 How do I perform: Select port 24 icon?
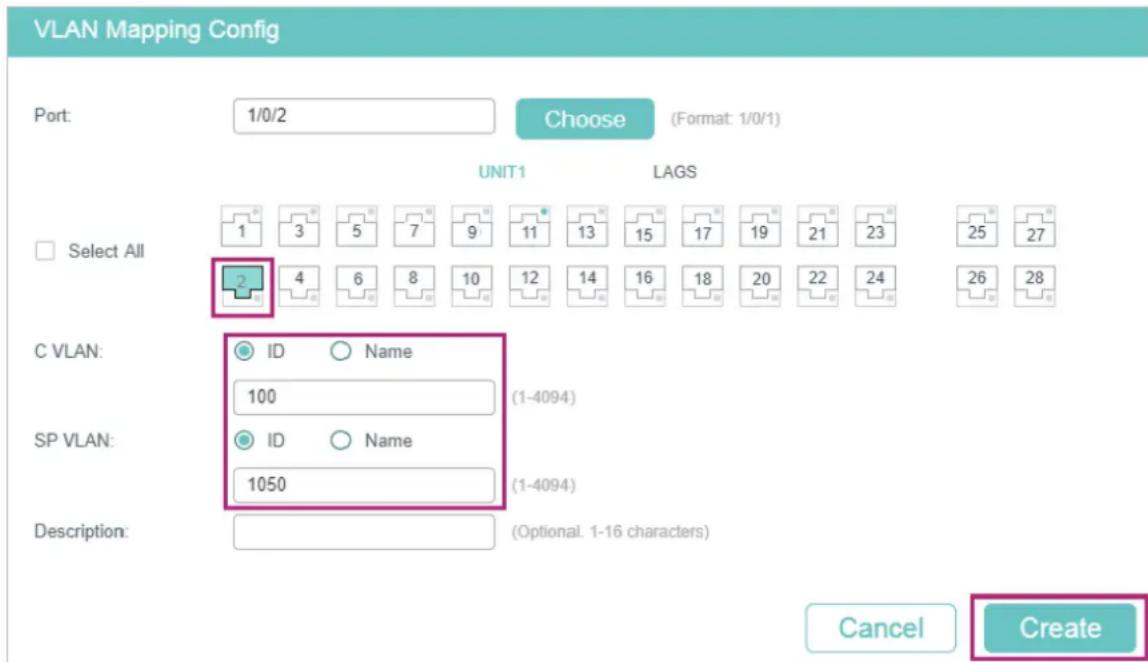pos(876,285)
